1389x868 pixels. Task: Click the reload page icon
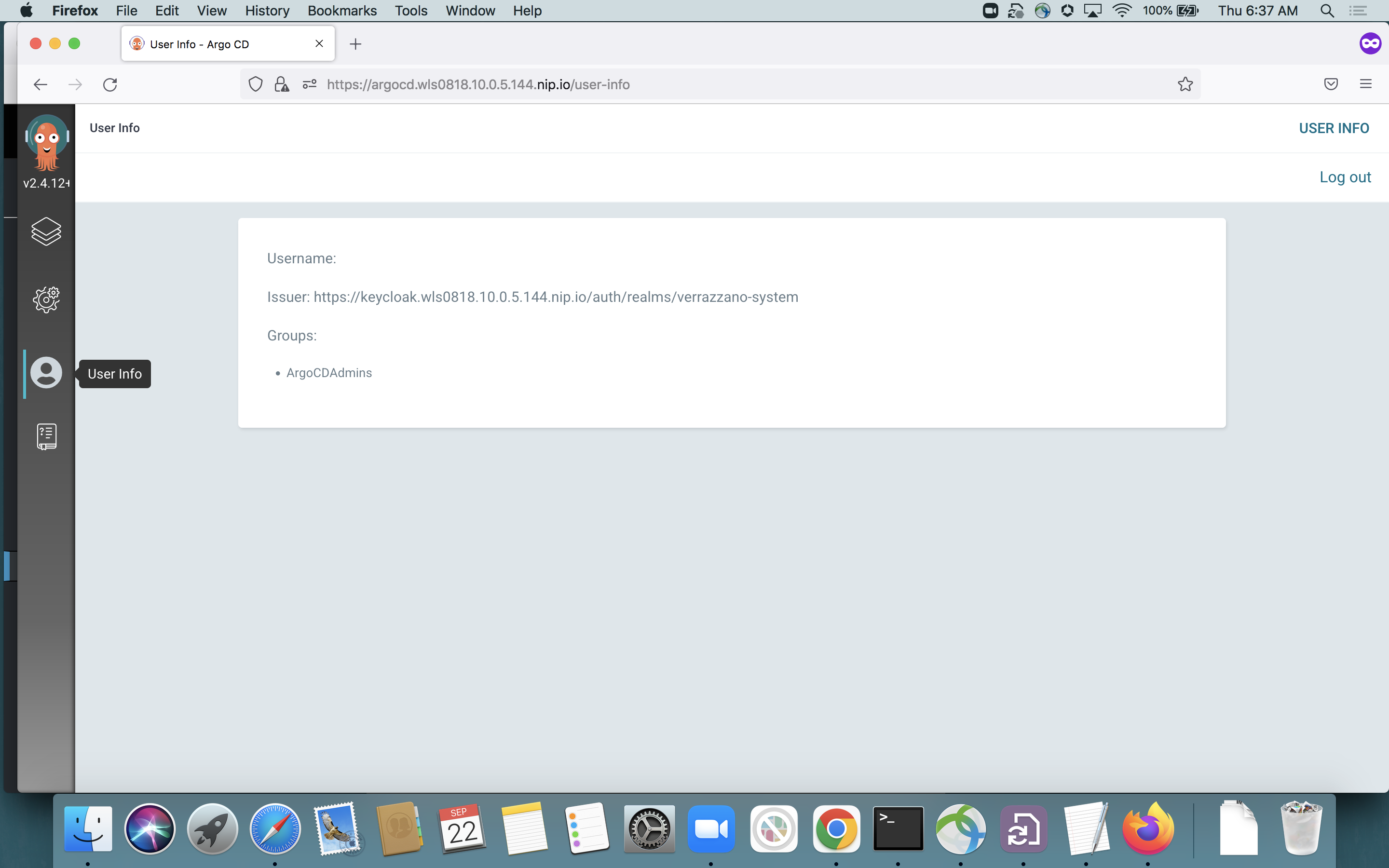[110, 84]
